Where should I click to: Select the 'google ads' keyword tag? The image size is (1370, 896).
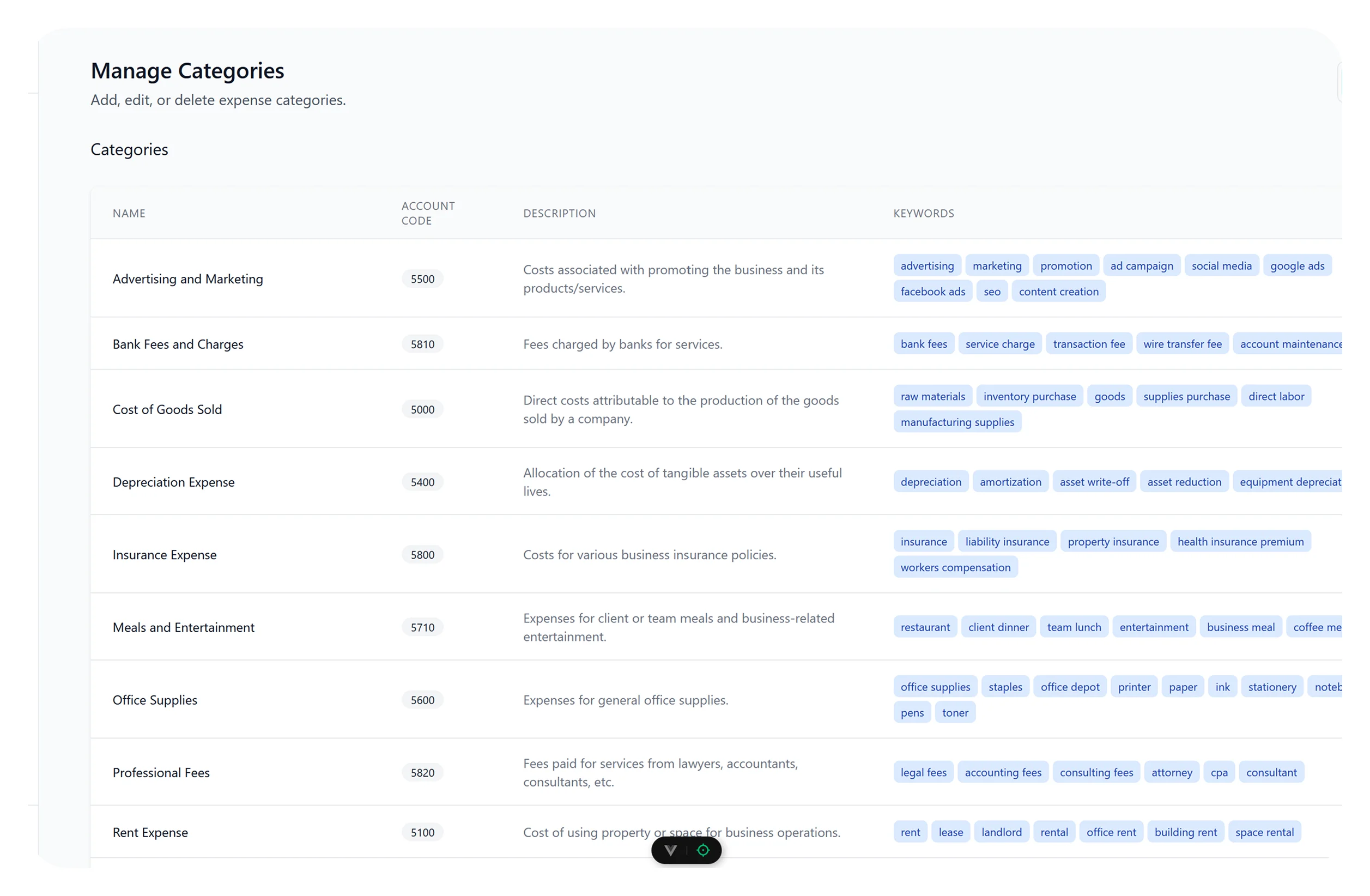click(x=1297, y=266)
